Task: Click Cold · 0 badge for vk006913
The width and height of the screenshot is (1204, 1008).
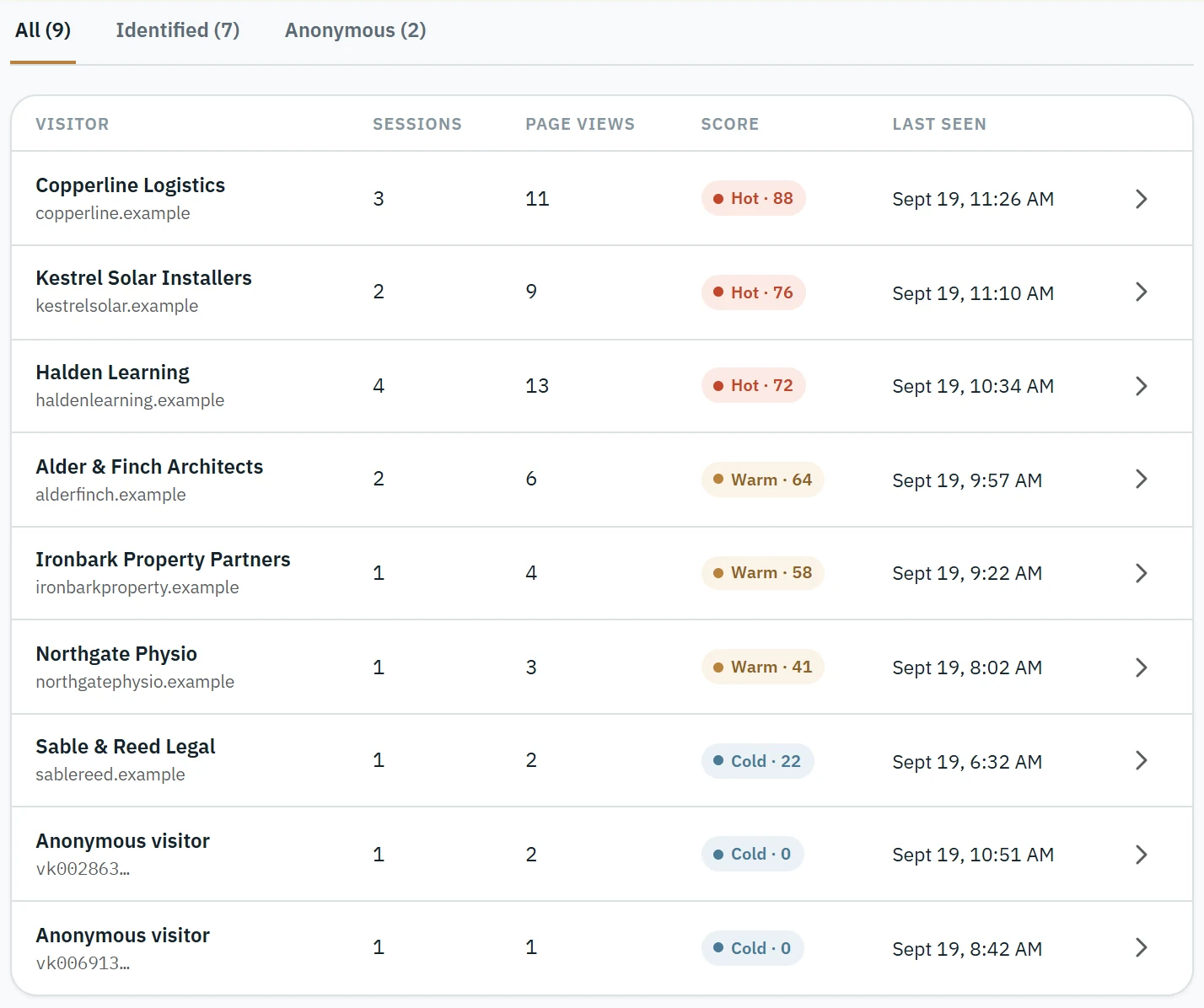Action: click(753, 948)
